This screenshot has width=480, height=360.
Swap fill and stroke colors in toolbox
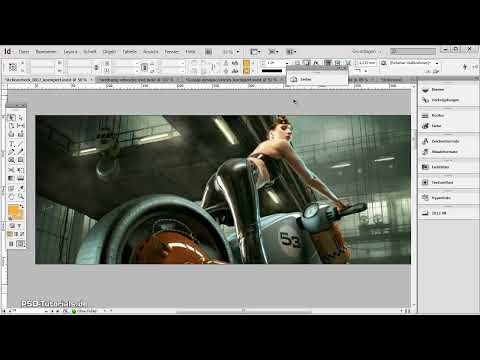coord(22,206)
